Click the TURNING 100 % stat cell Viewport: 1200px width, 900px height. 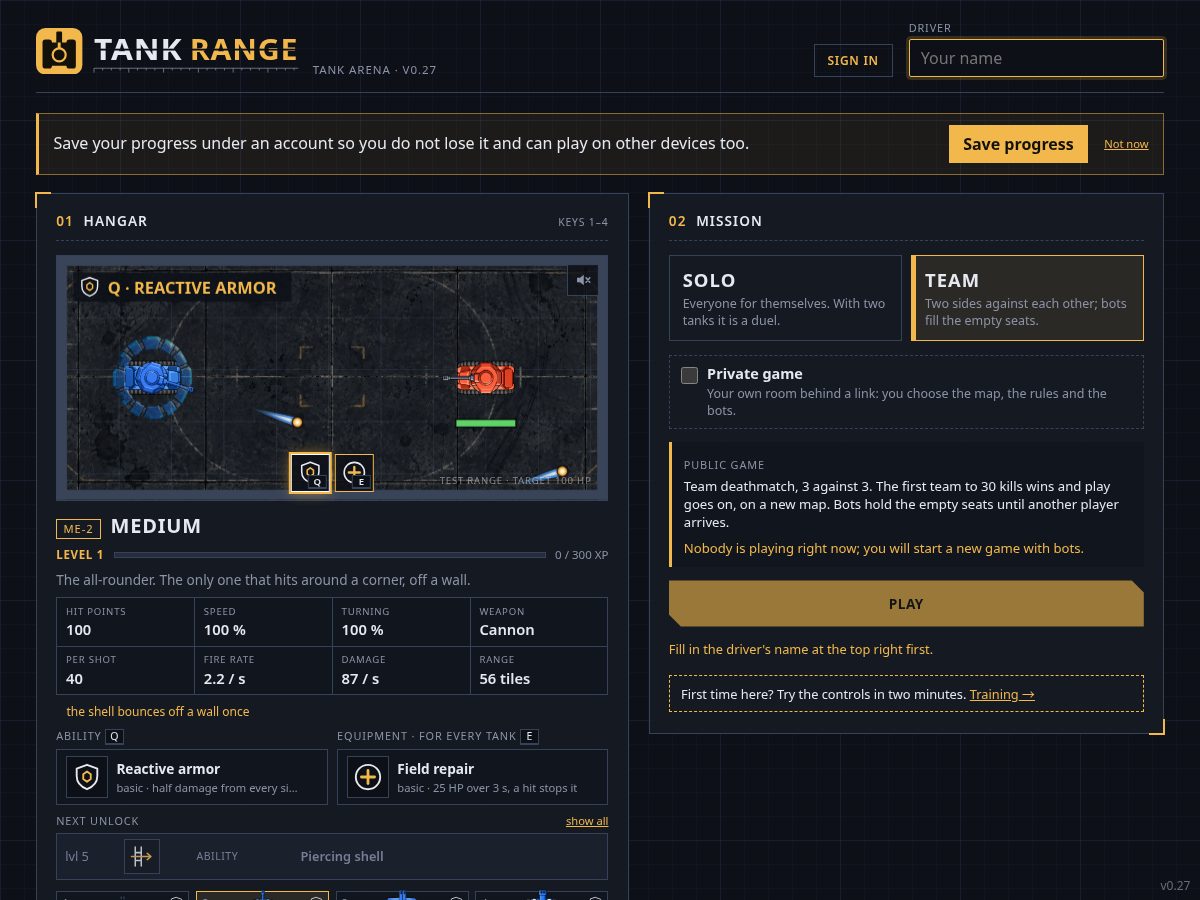pos(401,622)
